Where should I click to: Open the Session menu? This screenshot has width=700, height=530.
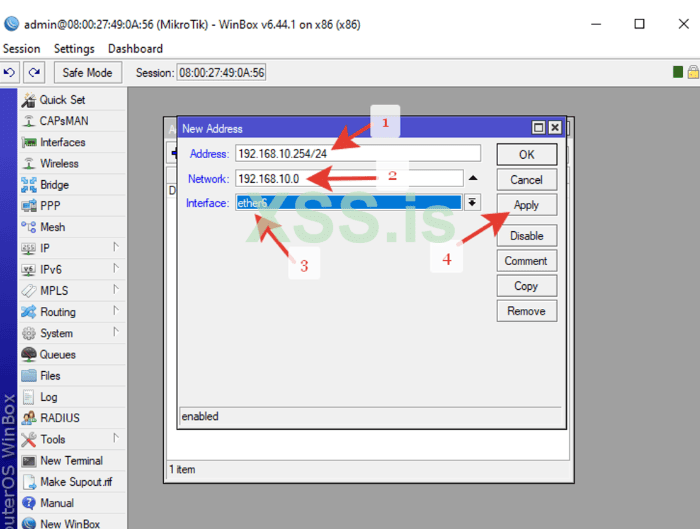click(21, 49)
